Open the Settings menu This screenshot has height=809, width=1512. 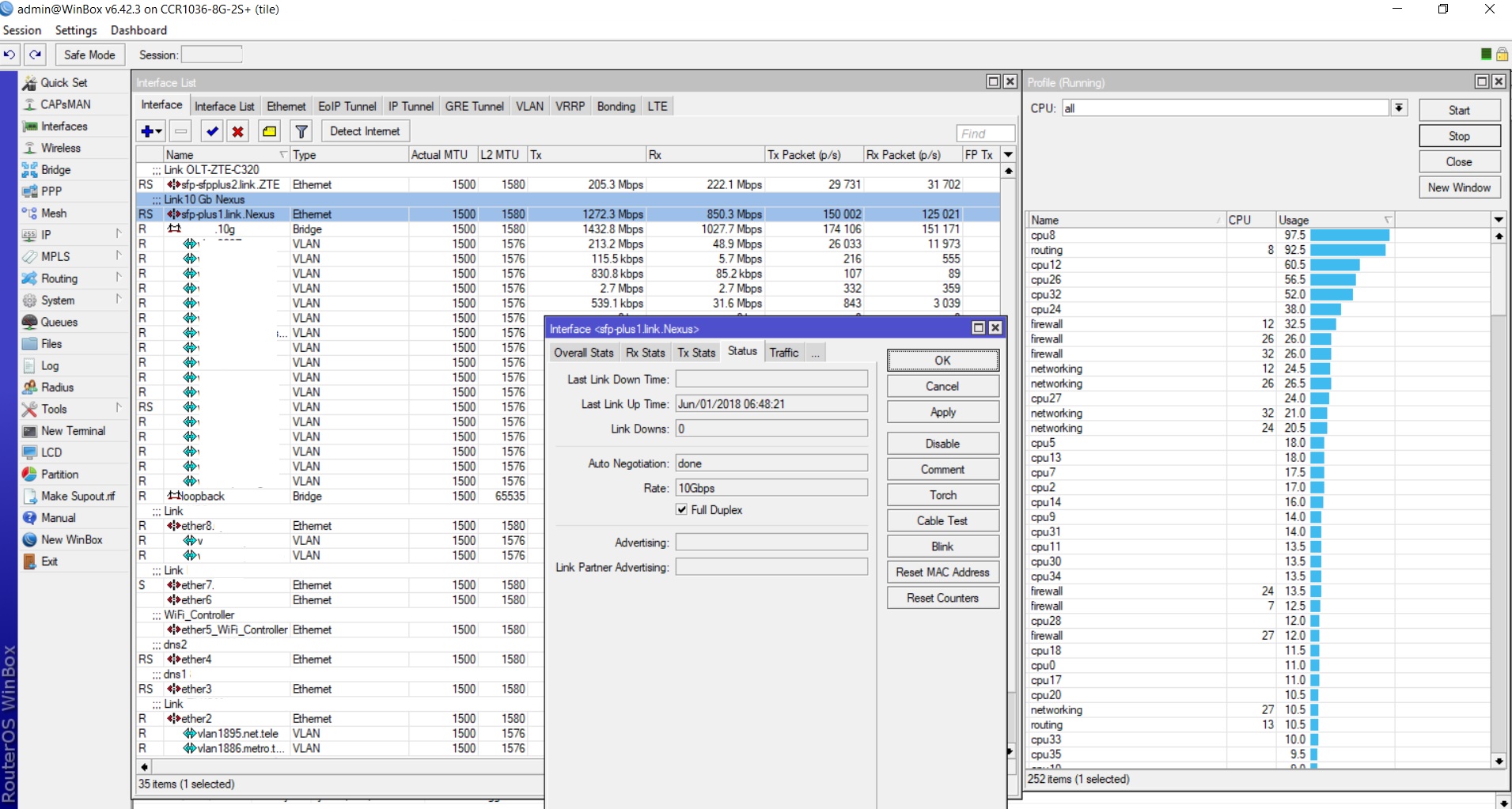click(x=76, y=30)
